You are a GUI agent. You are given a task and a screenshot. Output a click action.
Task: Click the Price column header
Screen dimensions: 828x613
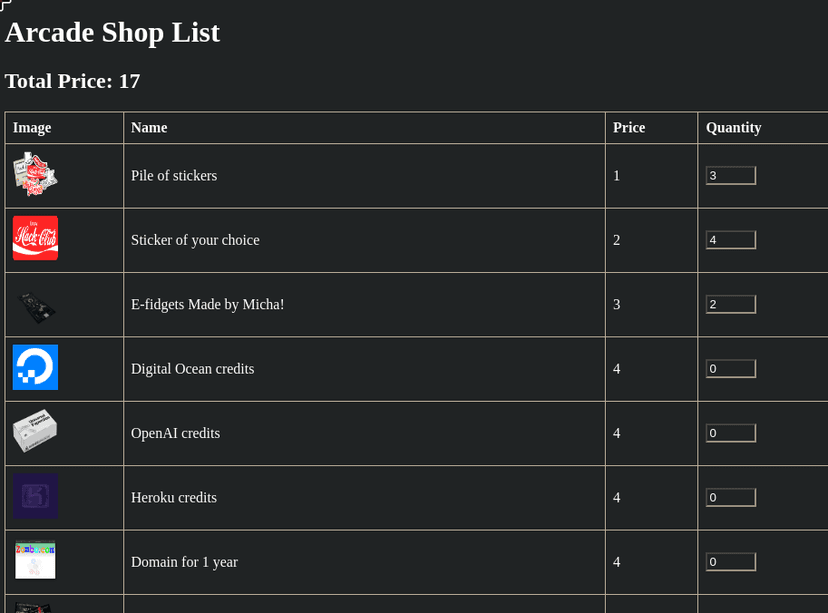tap(629, 128)
